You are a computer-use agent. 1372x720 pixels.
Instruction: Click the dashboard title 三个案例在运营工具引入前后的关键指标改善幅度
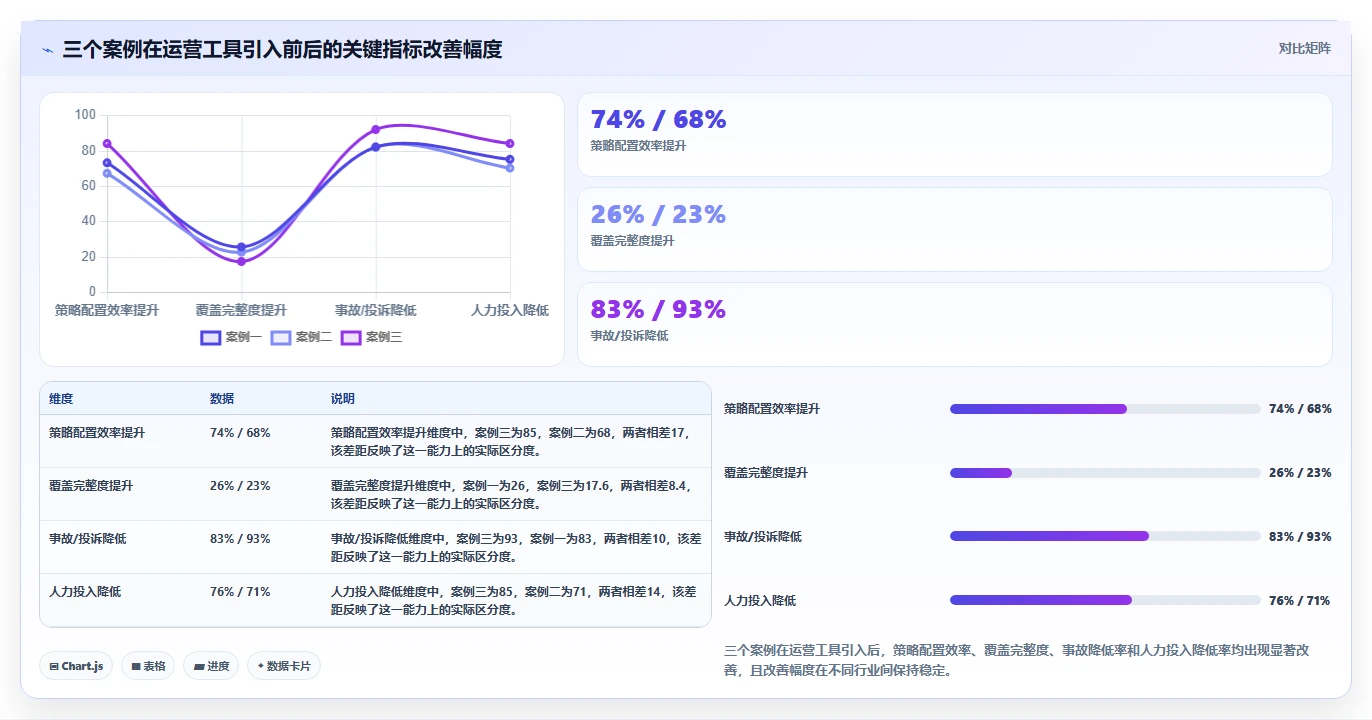coord(282,49)
